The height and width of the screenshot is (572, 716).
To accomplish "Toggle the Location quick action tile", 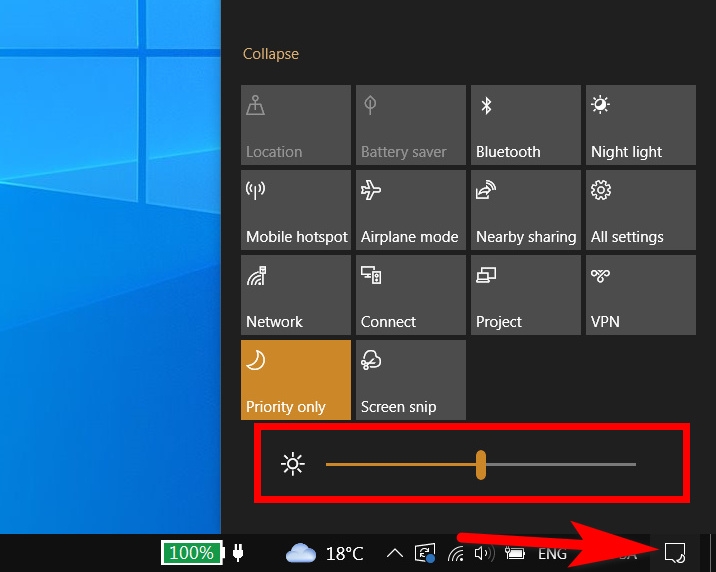I will coord(296,125).
